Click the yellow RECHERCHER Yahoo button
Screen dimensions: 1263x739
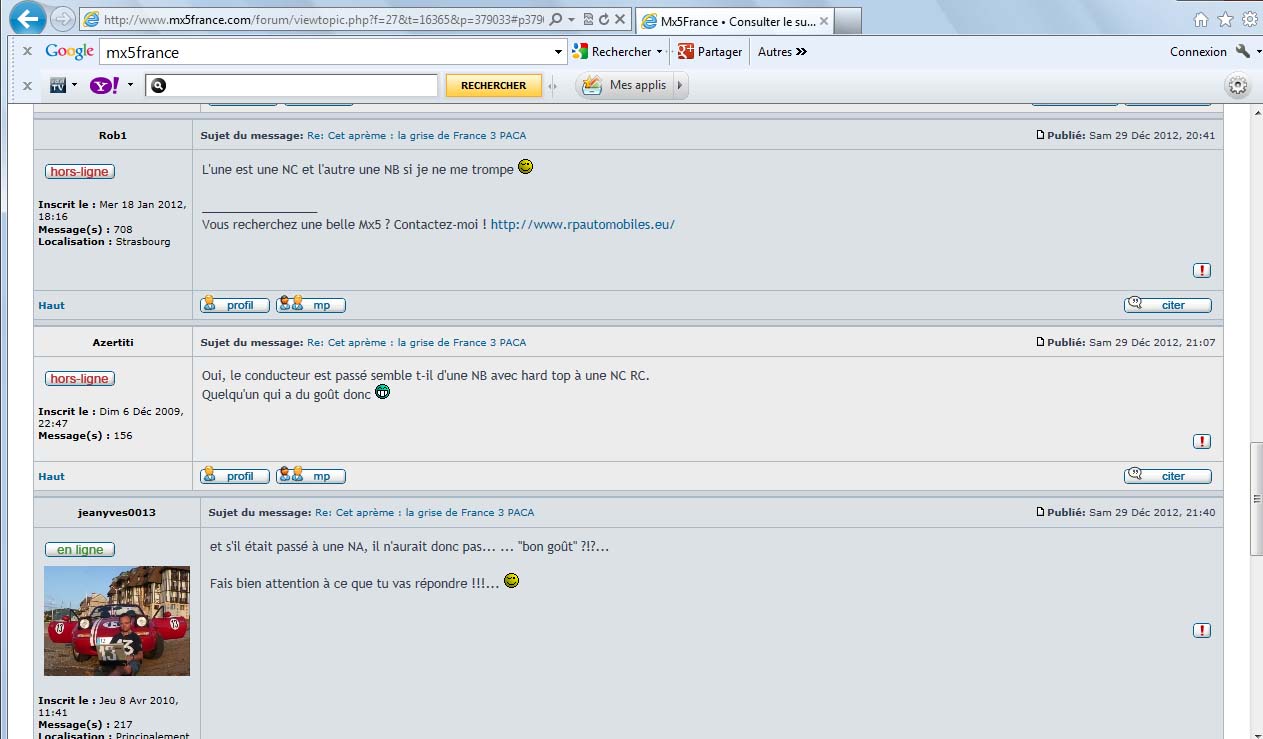point(494,86)
